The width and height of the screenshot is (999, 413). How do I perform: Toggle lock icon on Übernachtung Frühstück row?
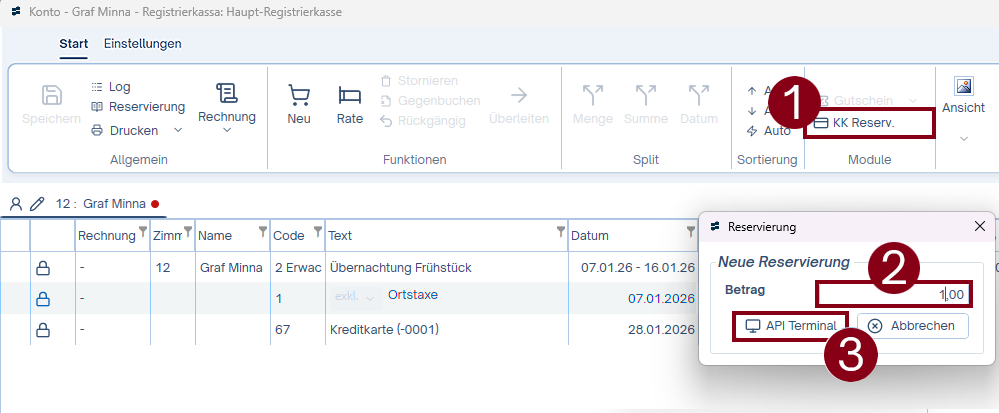pyautogui.click(x=43, y=267)
